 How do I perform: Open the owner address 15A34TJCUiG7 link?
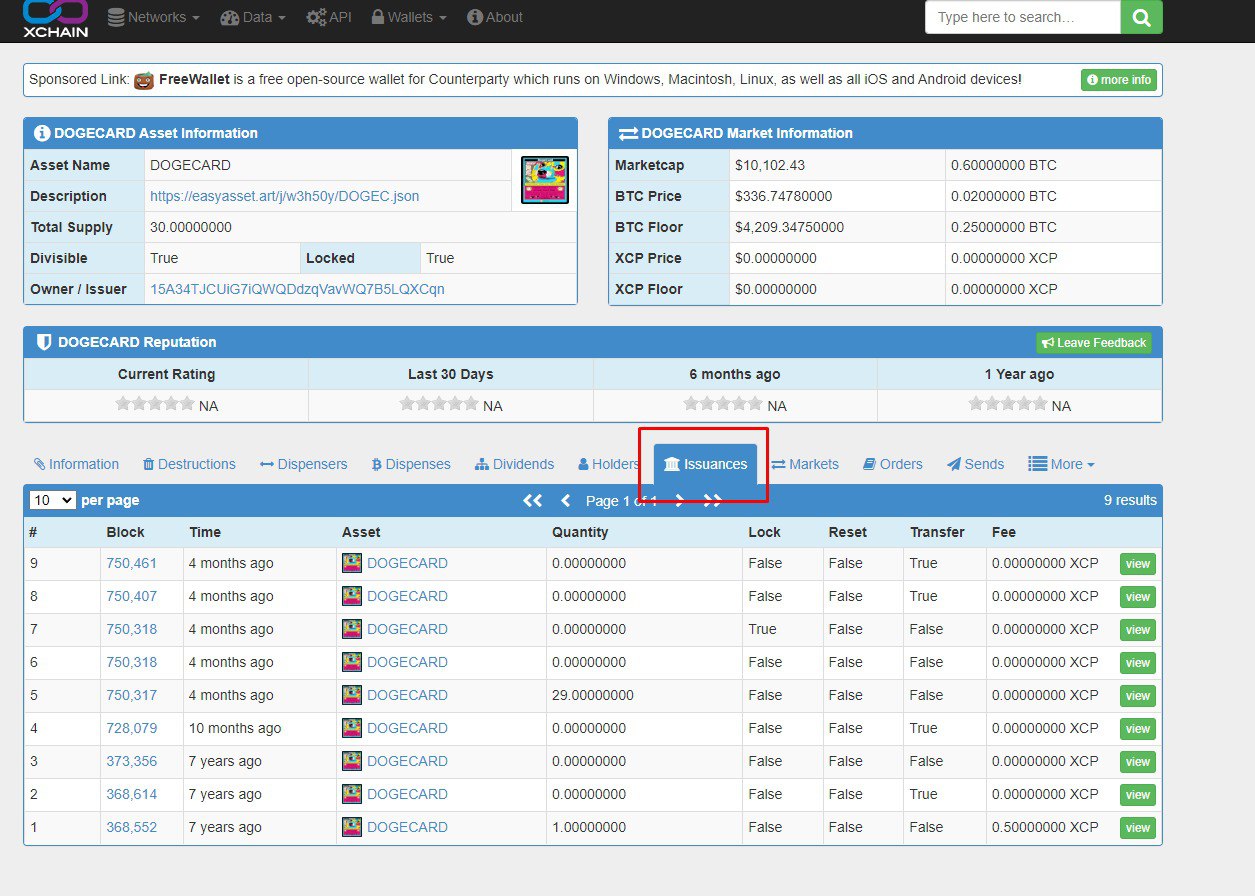pos(297,289)
